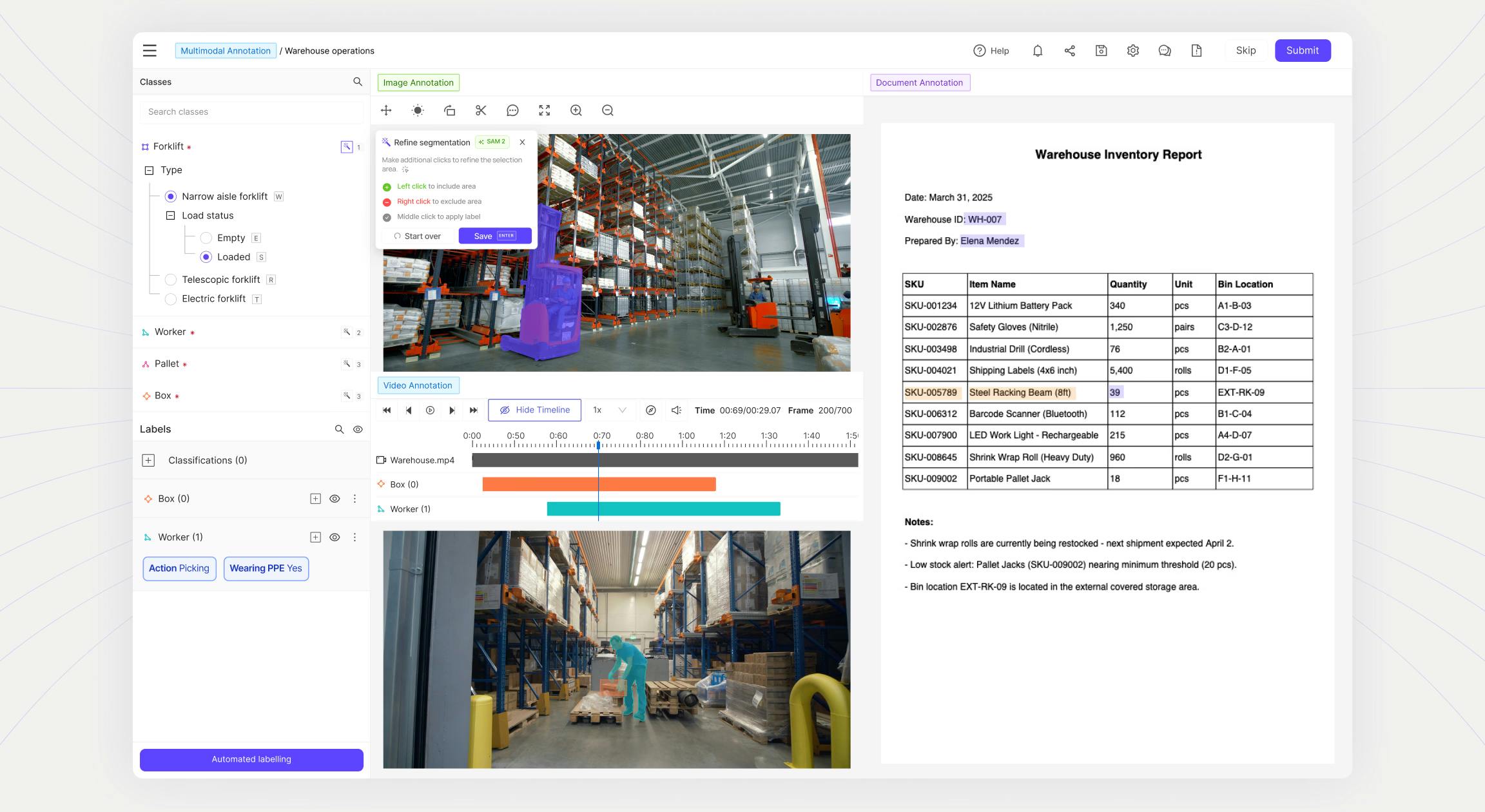
Task: Select the Pan/Move tool in the image toolbar
Action: [385, 110]
